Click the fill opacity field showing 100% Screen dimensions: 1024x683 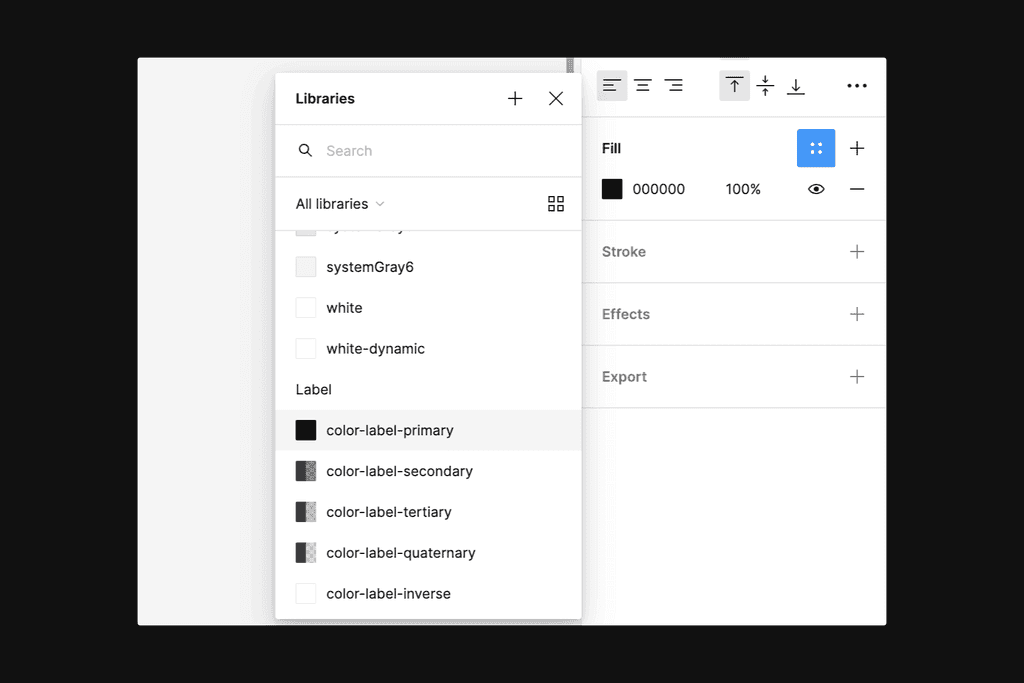[x=744, y=188]
